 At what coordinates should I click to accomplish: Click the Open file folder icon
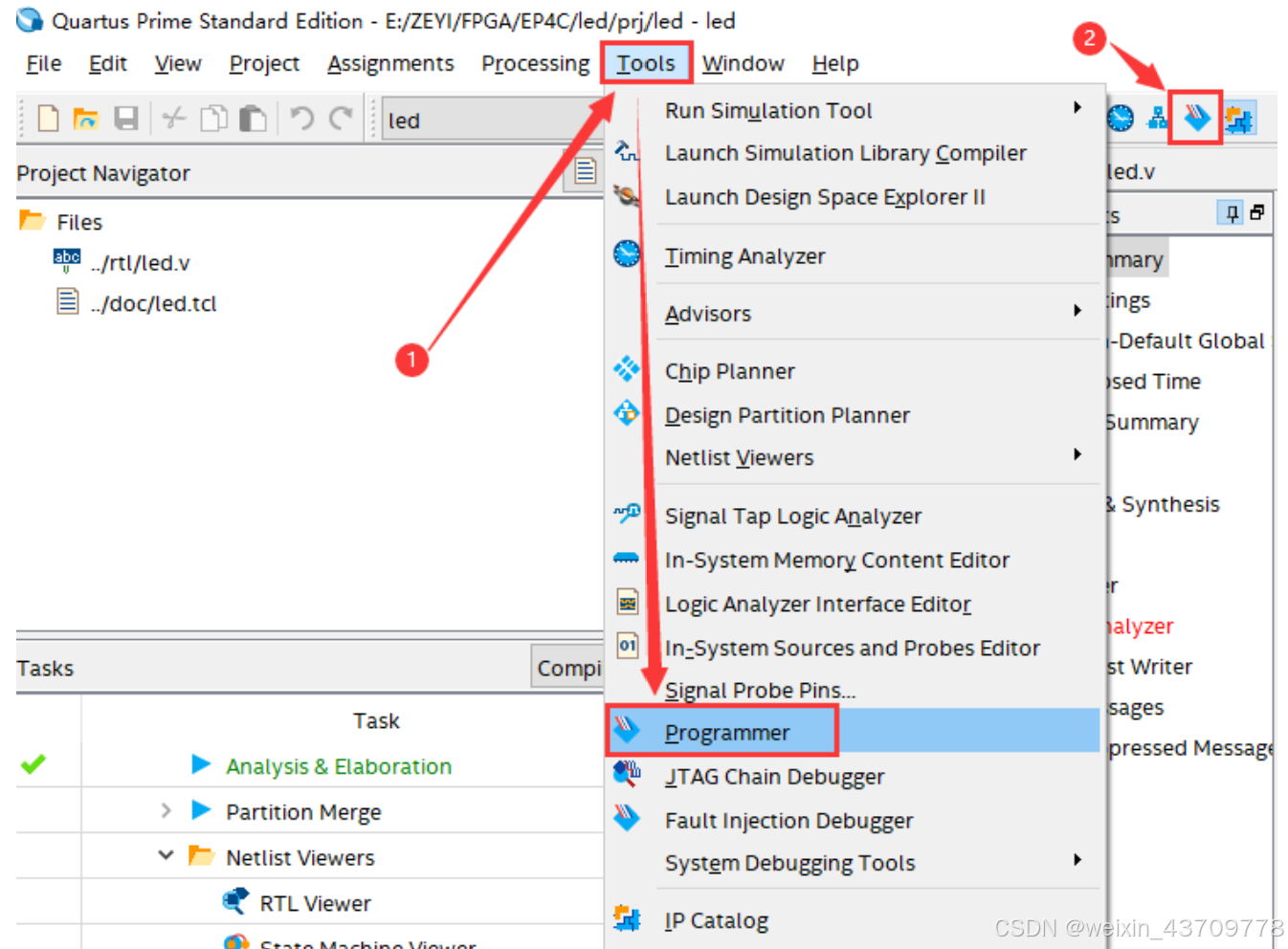coord(86,119)
